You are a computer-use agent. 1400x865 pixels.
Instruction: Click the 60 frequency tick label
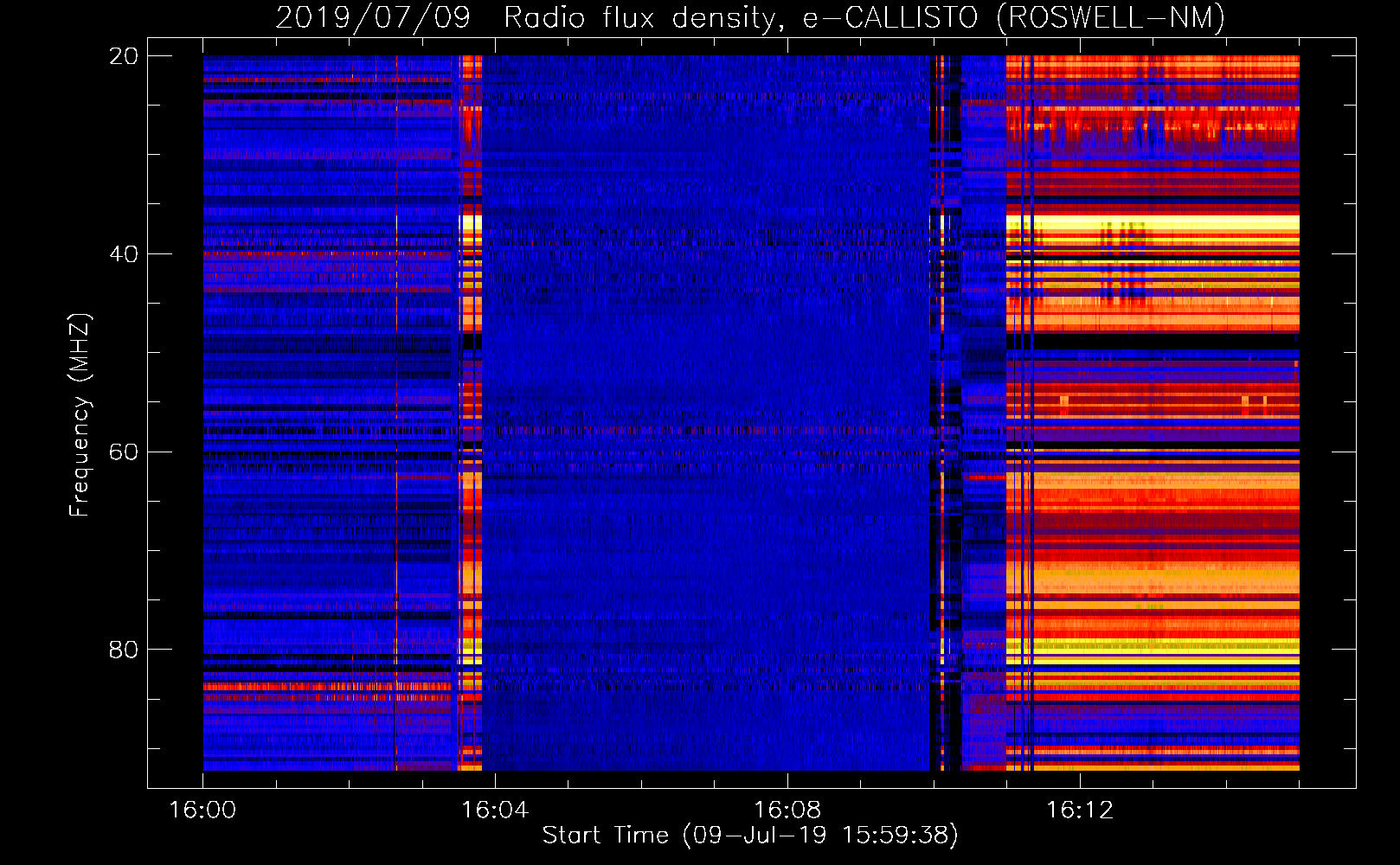pyautogui.click(x=123, y=452)
